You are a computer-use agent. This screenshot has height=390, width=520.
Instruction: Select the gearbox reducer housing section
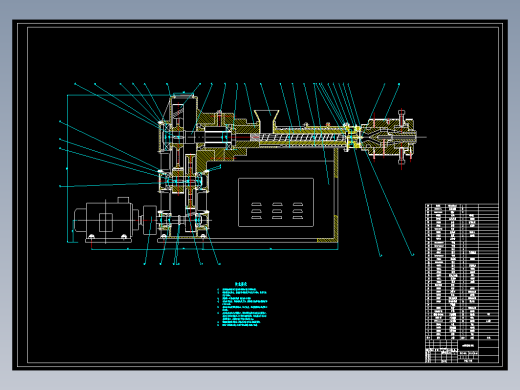tap(184, 167)
